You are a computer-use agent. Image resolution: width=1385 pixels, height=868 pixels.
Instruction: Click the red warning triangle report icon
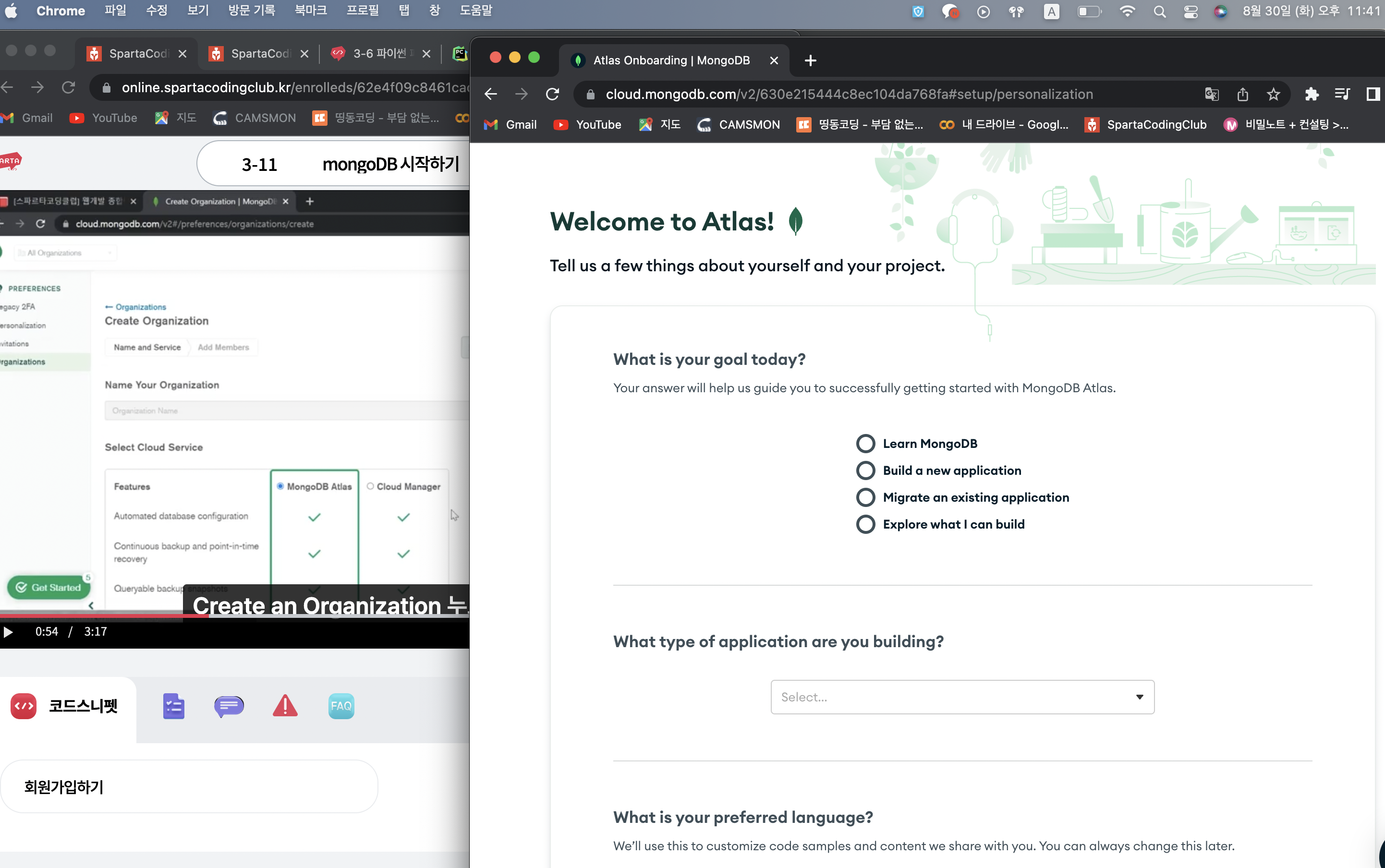[285, 706]
